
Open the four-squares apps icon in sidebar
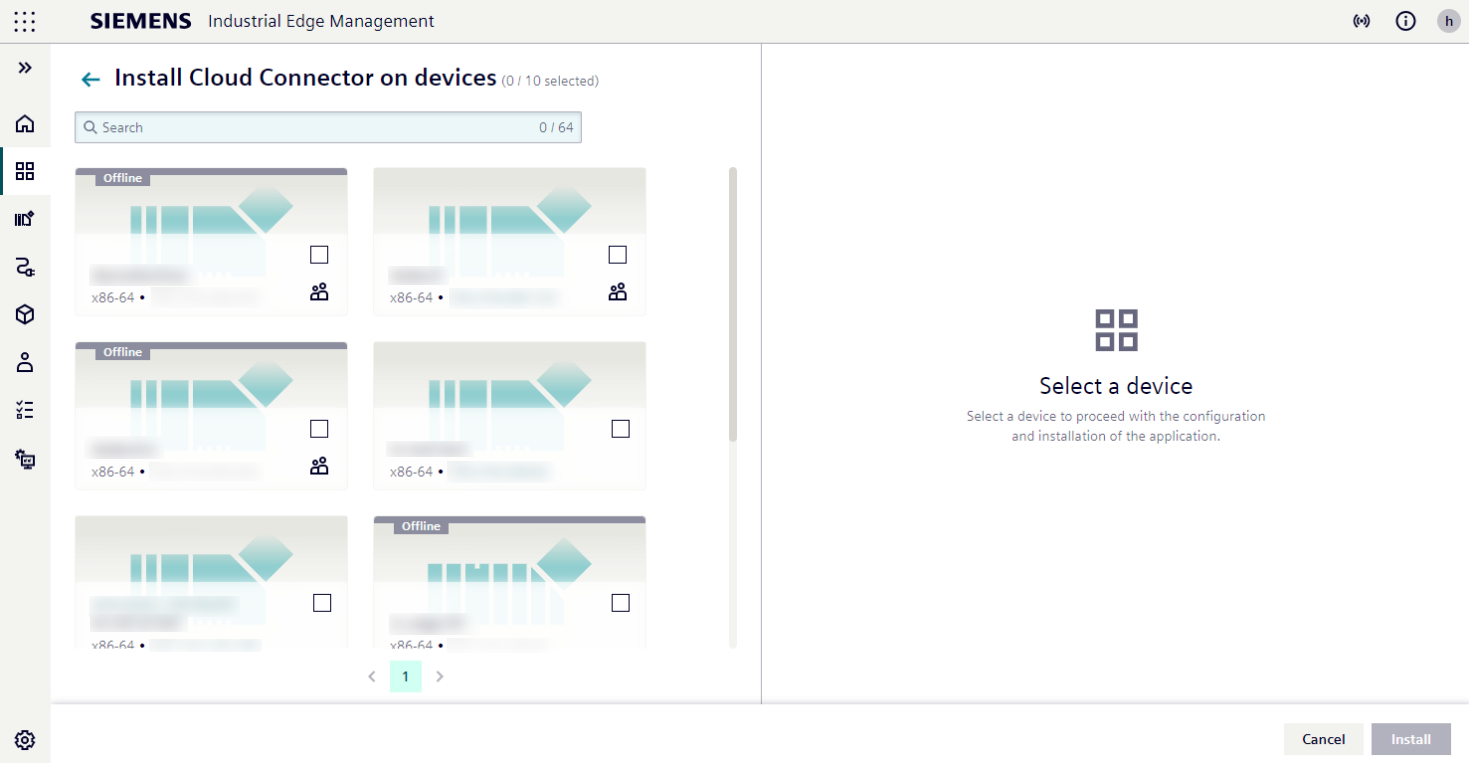pyautogui.click(x=25, y=171)
